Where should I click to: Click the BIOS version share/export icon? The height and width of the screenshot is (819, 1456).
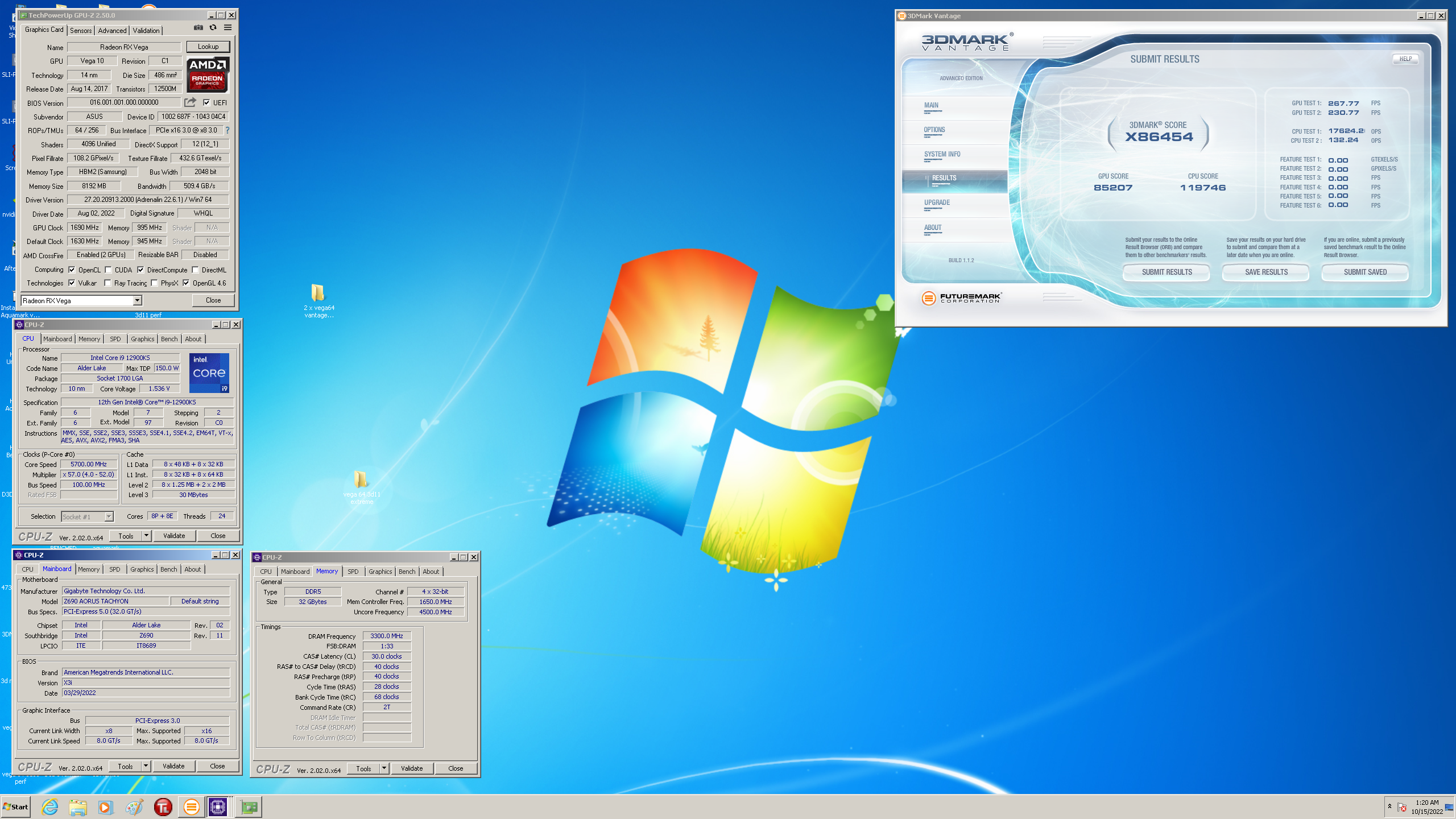190,102
